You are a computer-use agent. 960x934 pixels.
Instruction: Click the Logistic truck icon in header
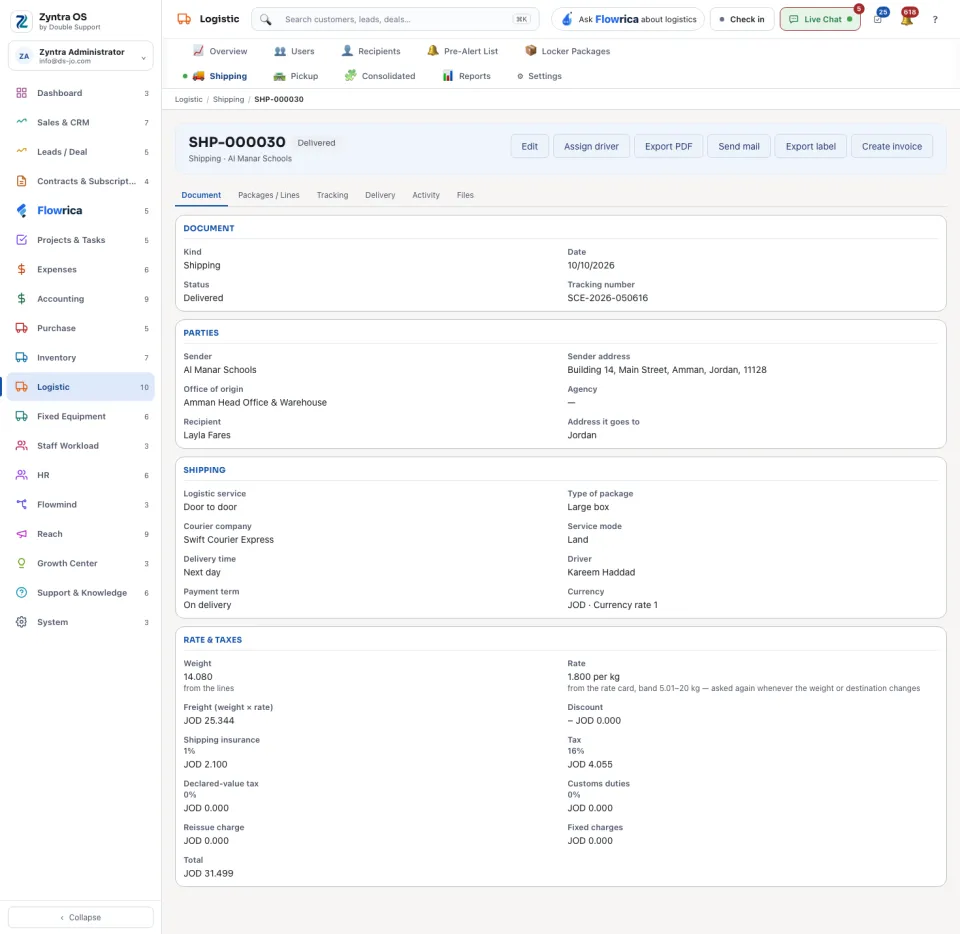pyautogui.click(x=184, y=19)
